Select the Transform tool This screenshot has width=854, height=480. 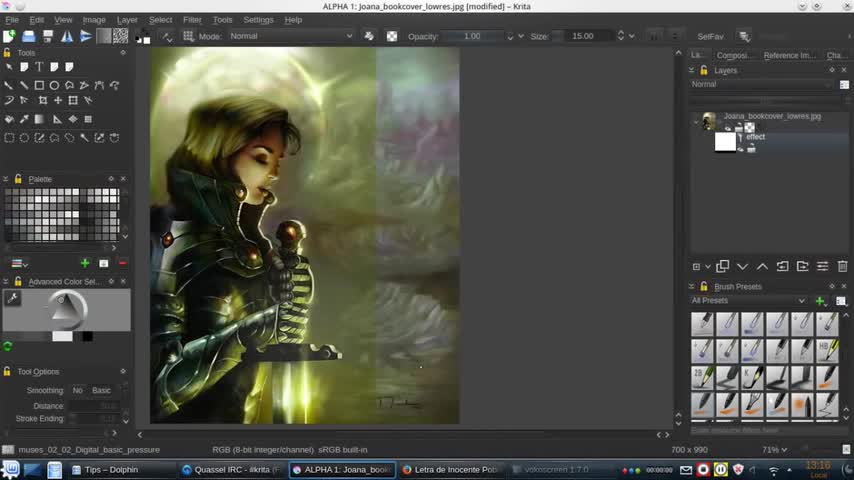[73, 100]
